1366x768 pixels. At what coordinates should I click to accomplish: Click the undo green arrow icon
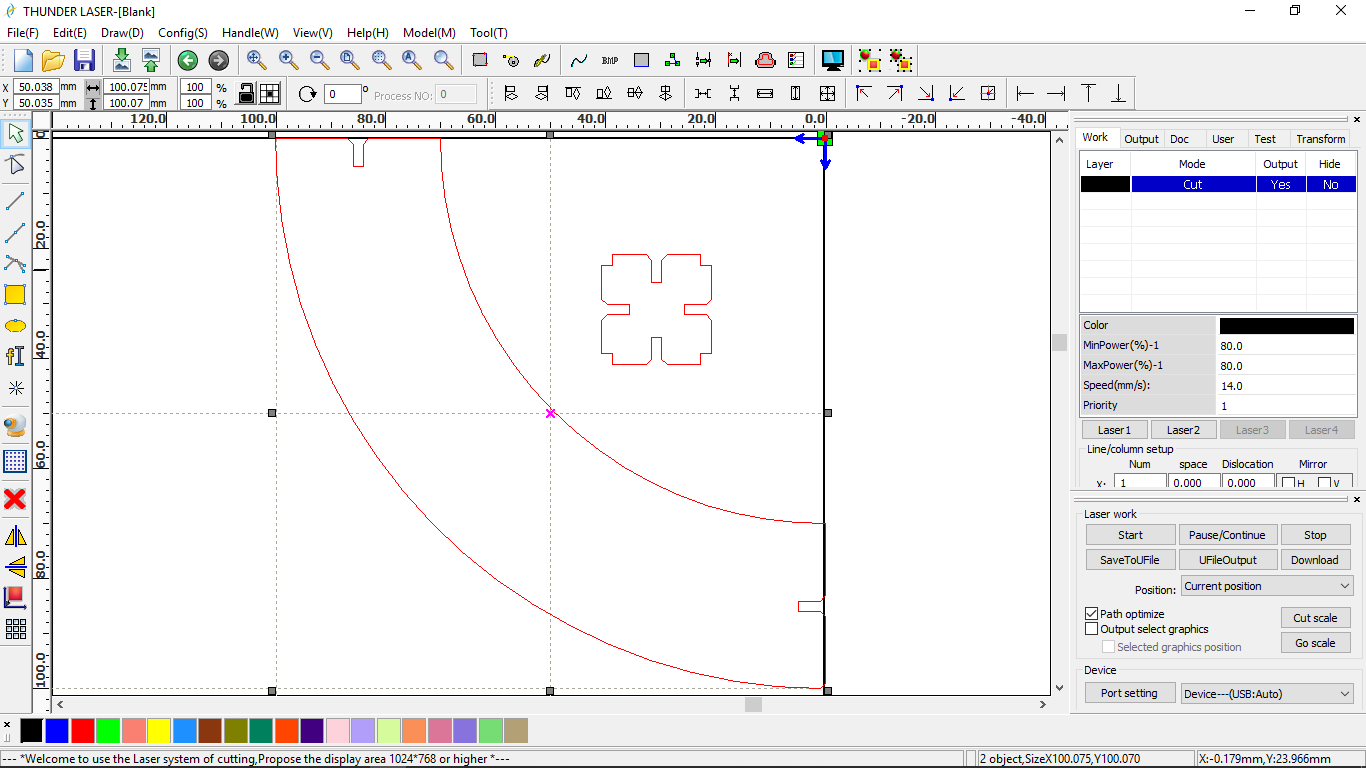187,60
